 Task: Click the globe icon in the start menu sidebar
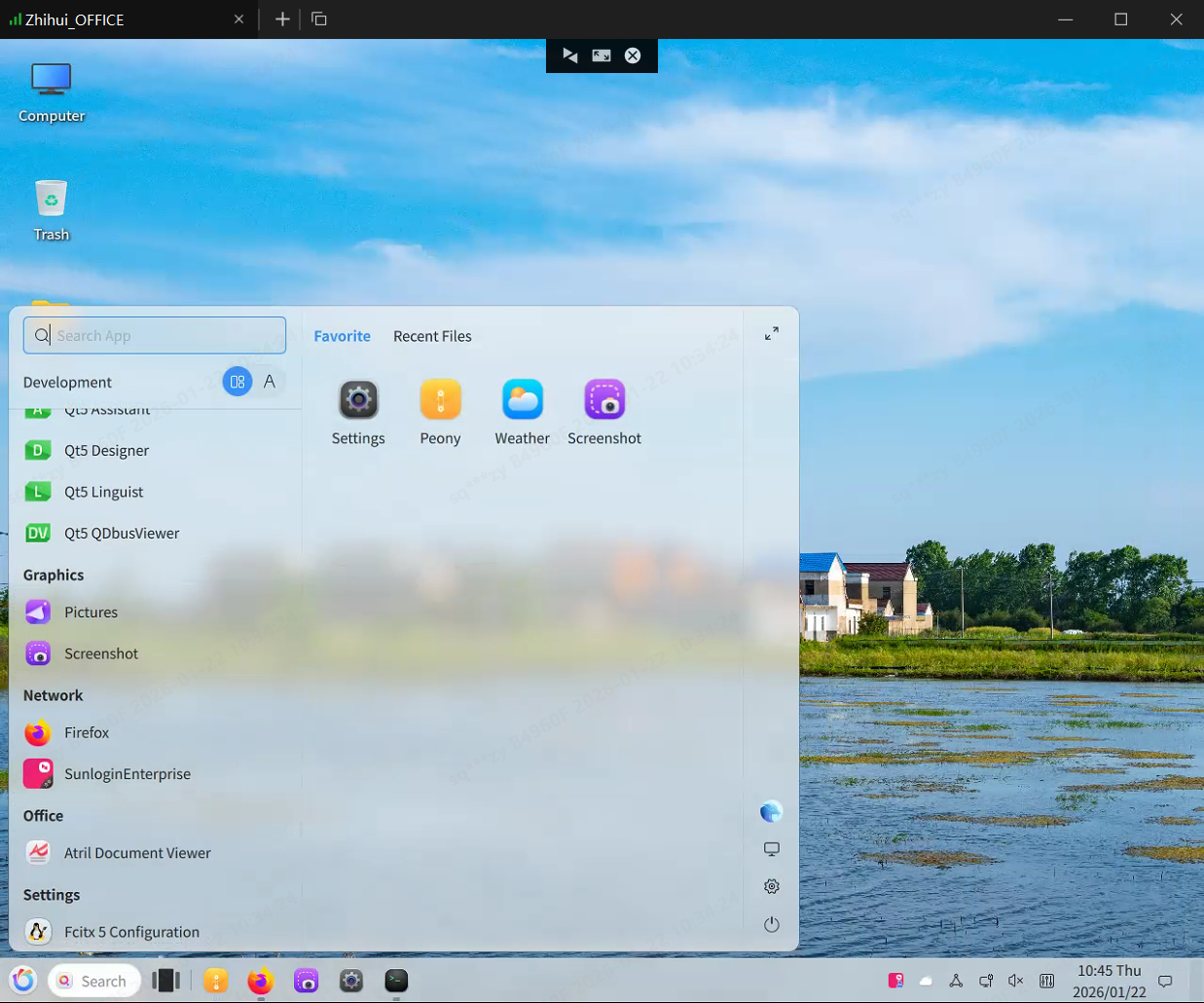tap(771, 811)
